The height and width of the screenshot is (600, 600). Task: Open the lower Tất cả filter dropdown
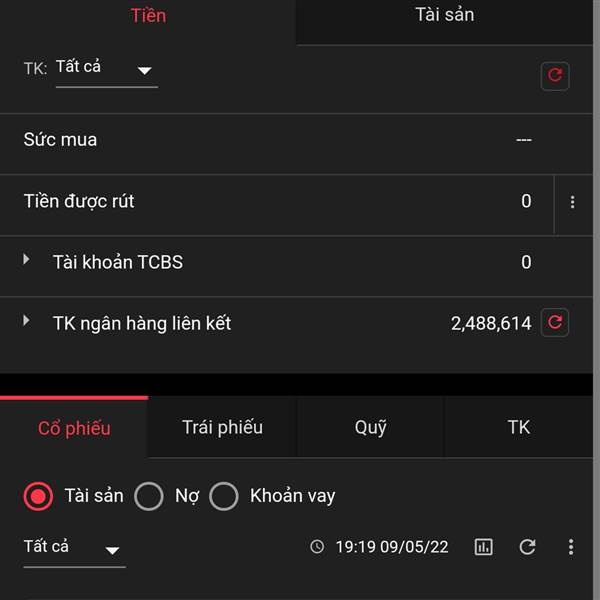point(74,549)
